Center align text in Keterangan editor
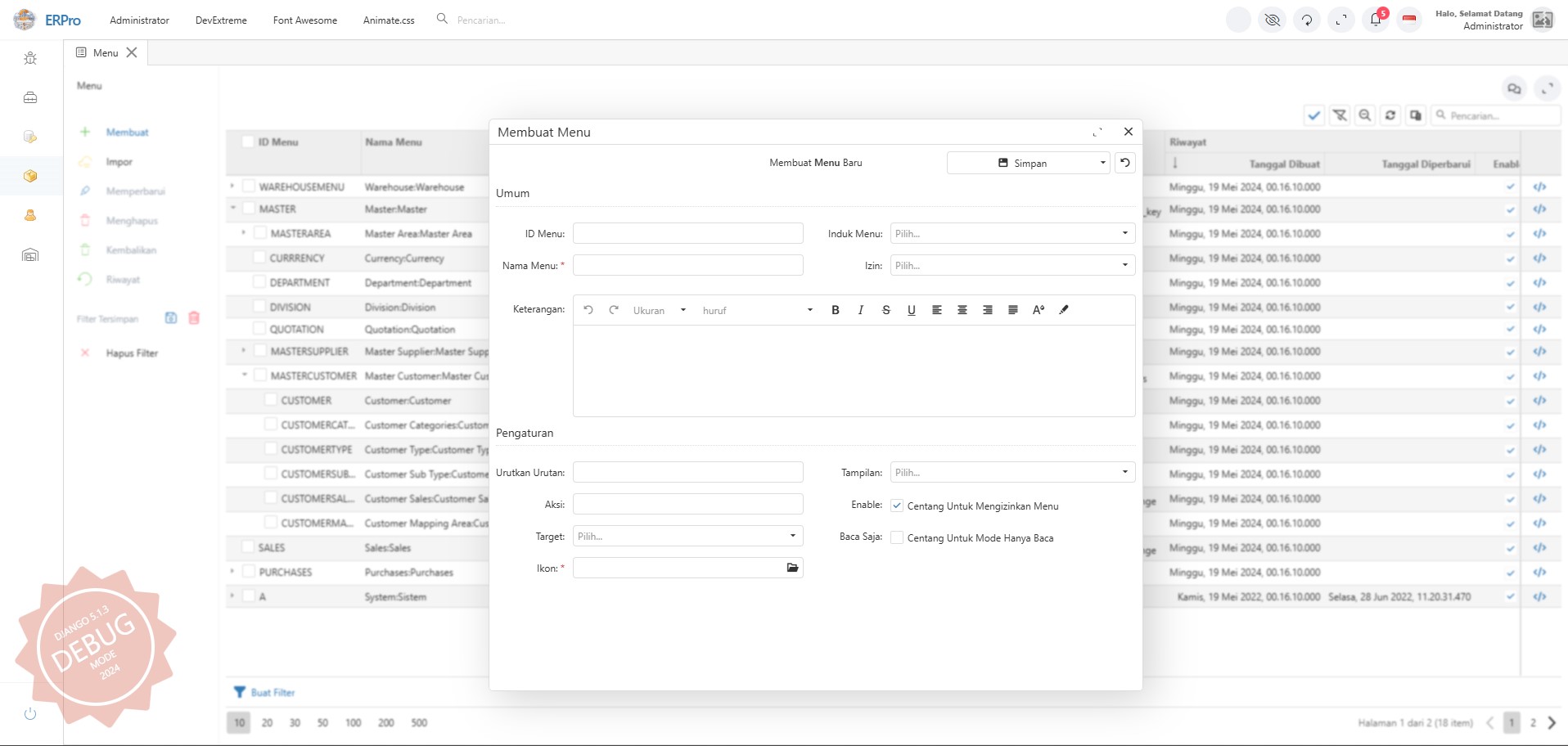The image size is (1568, 746). 962,310
